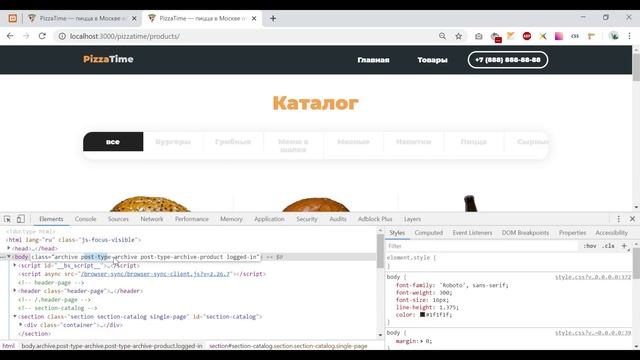
Task: Toggle the :hov element state panel
Action: pos(589,246)
